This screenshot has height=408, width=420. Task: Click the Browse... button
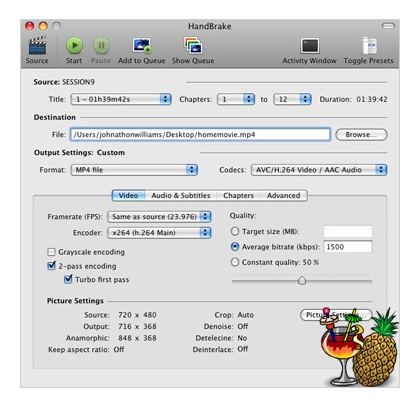[x=361, y=135]
